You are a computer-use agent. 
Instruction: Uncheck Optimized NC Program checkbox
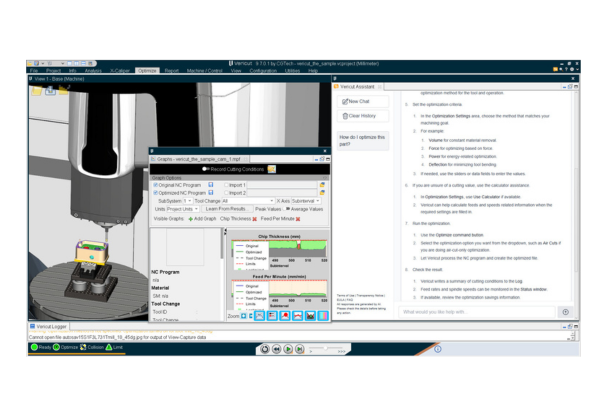[156, 193]
